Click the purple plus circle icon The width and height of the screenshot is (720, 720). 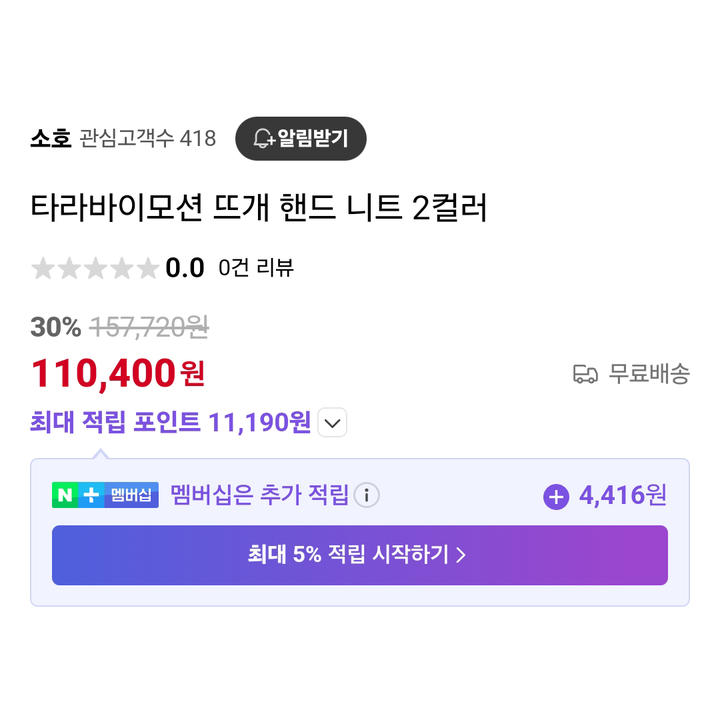click(x=556, y=496)
